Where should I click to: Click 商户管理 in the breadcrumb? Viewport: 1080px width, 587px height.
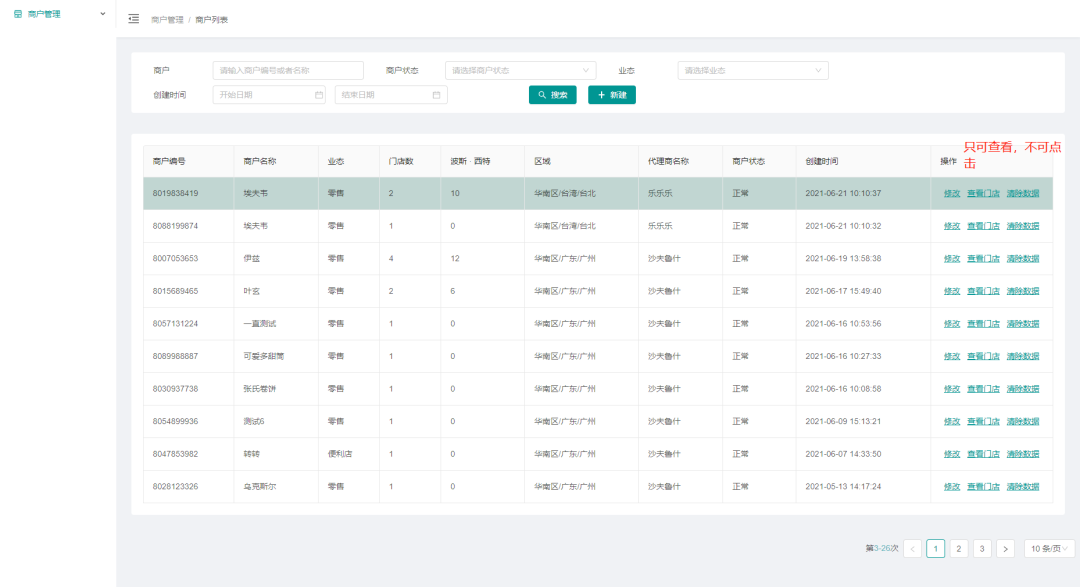[x=167, y=20]
